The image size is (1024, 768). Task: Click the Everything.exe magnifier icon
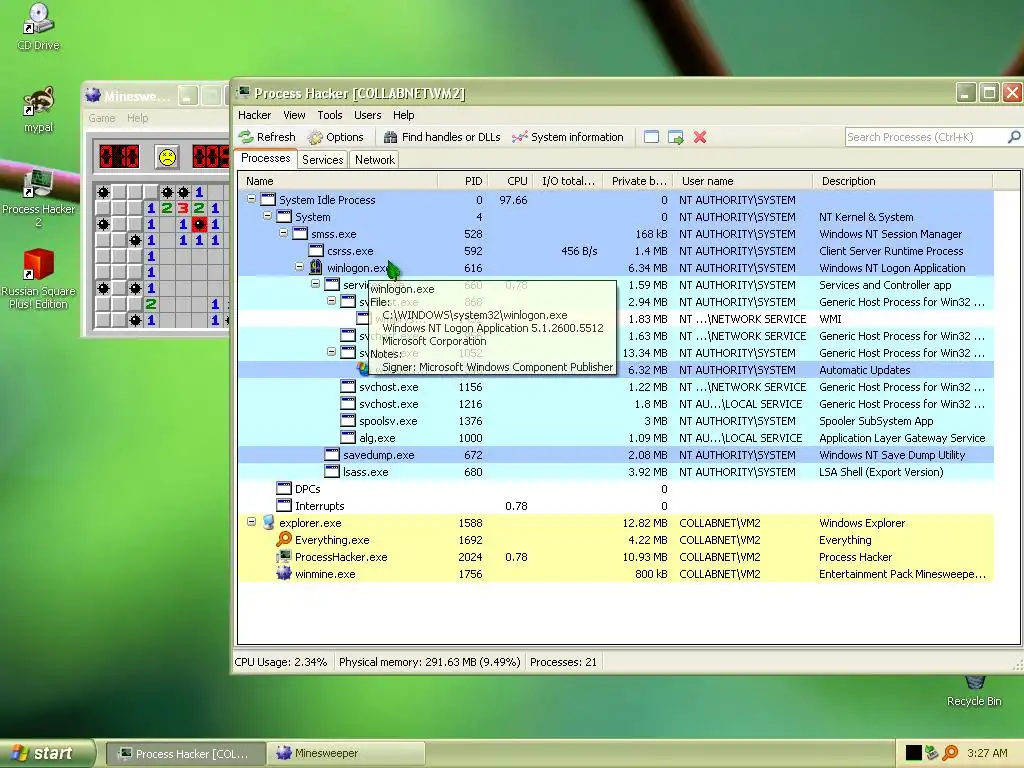(x=284, y=539)
